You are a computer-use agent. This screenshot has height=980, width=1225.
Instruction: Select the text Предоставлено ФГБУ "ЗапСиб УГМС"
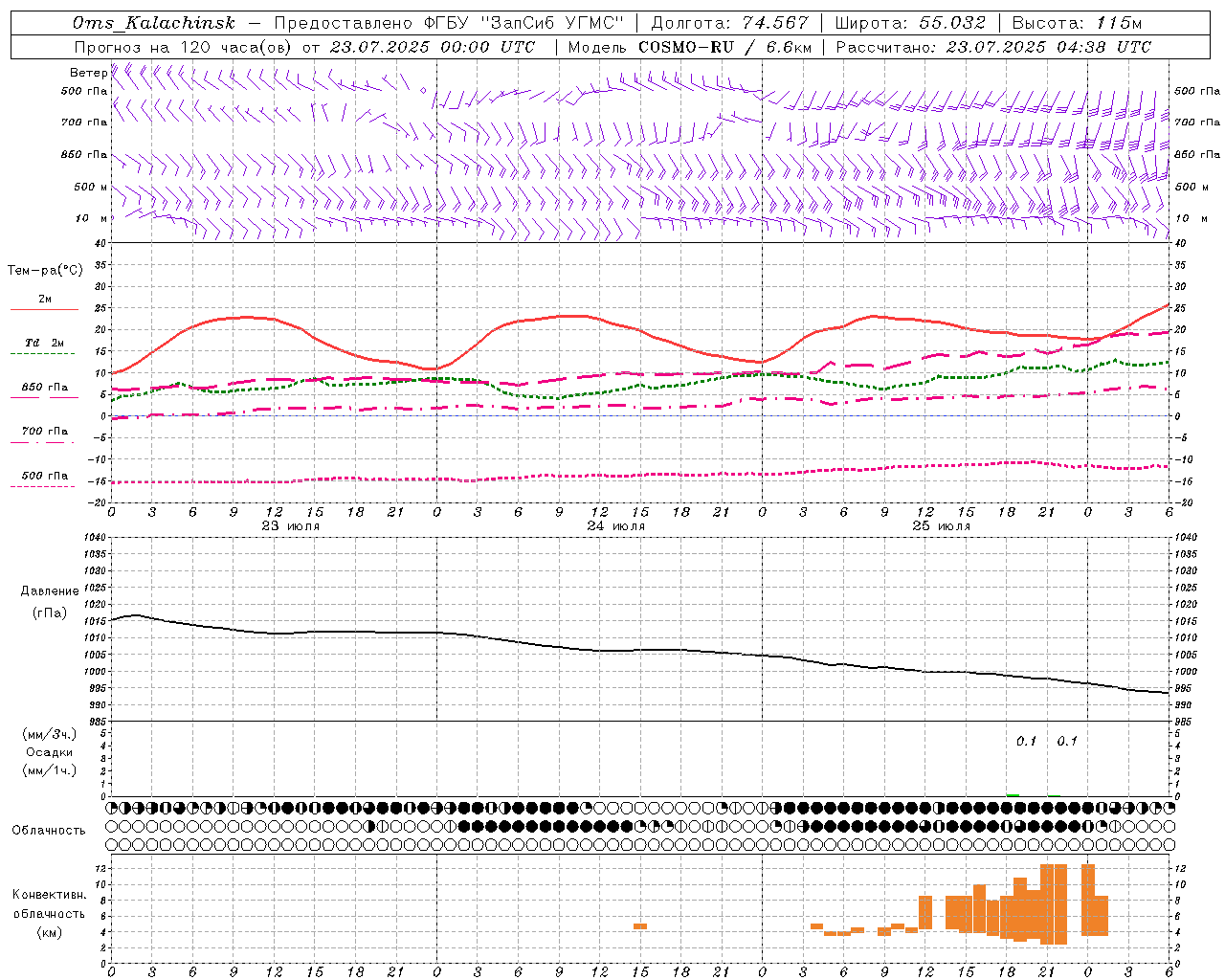point(449,23)
